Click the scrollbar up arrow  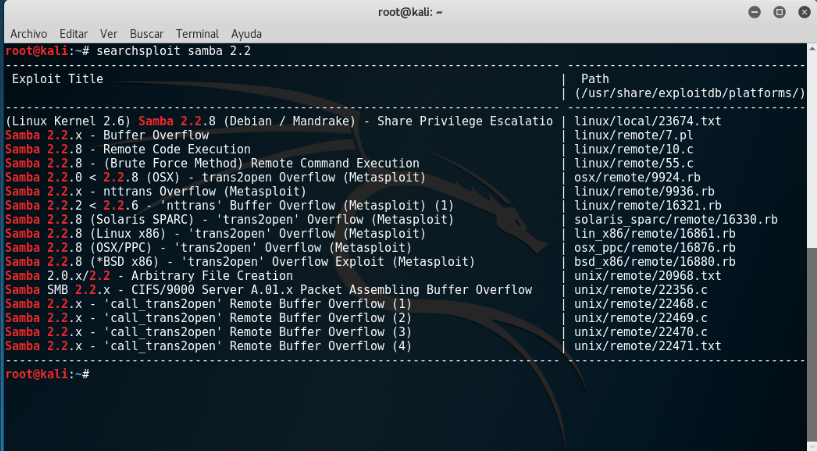click(812, 48)
